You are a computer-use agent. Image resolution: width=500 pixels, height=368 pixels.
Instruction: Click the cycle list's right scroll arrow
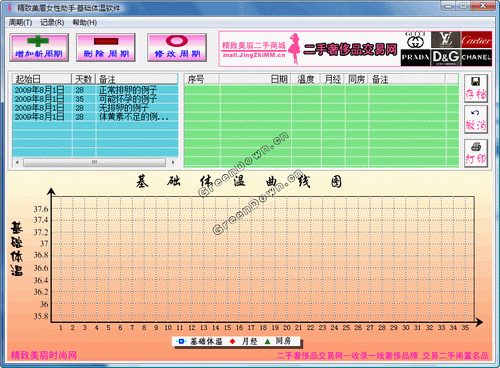click(173, 162)
